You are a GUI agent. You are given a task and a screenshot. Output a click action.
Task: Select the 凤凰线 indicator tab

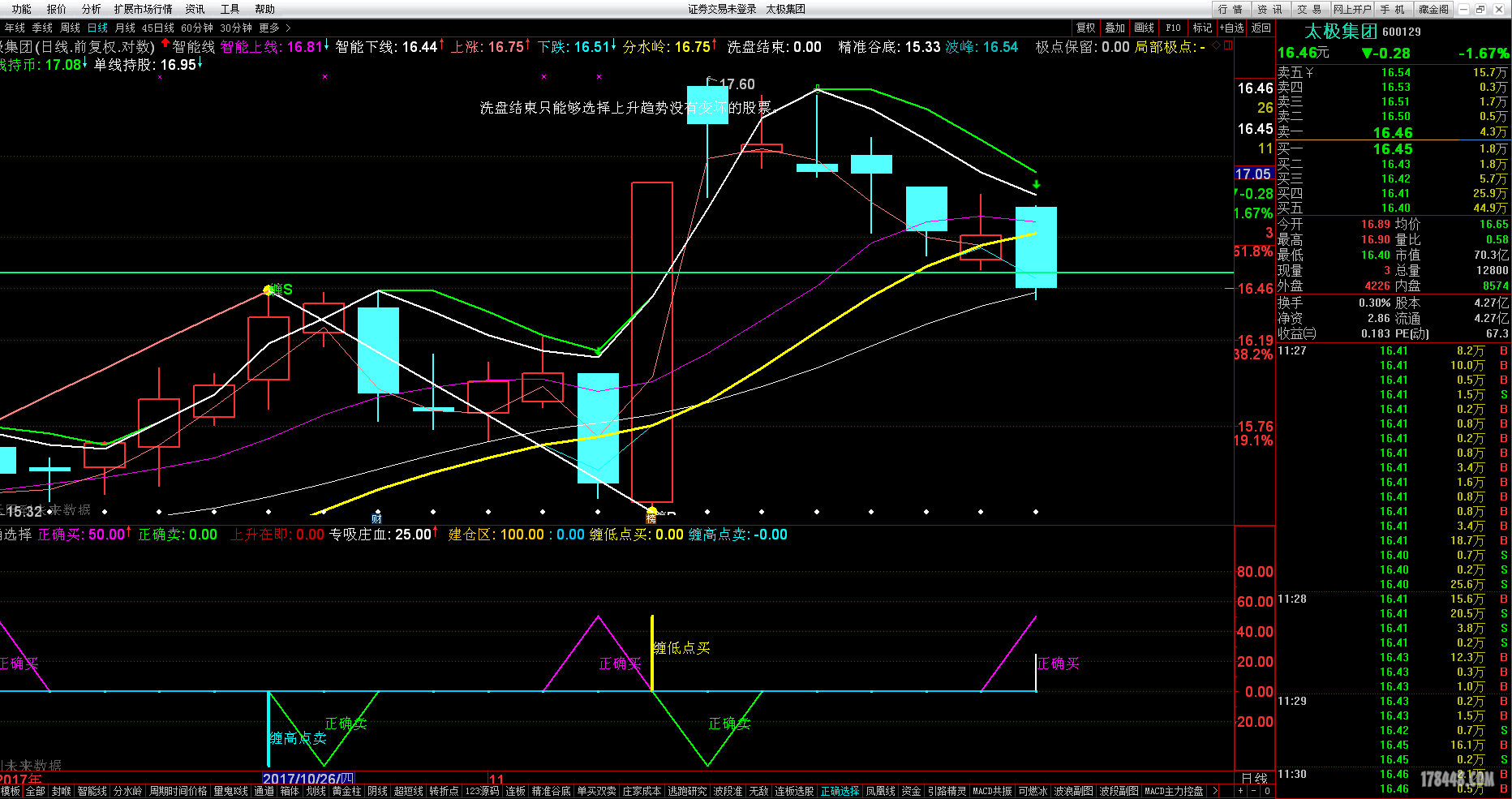880,791
